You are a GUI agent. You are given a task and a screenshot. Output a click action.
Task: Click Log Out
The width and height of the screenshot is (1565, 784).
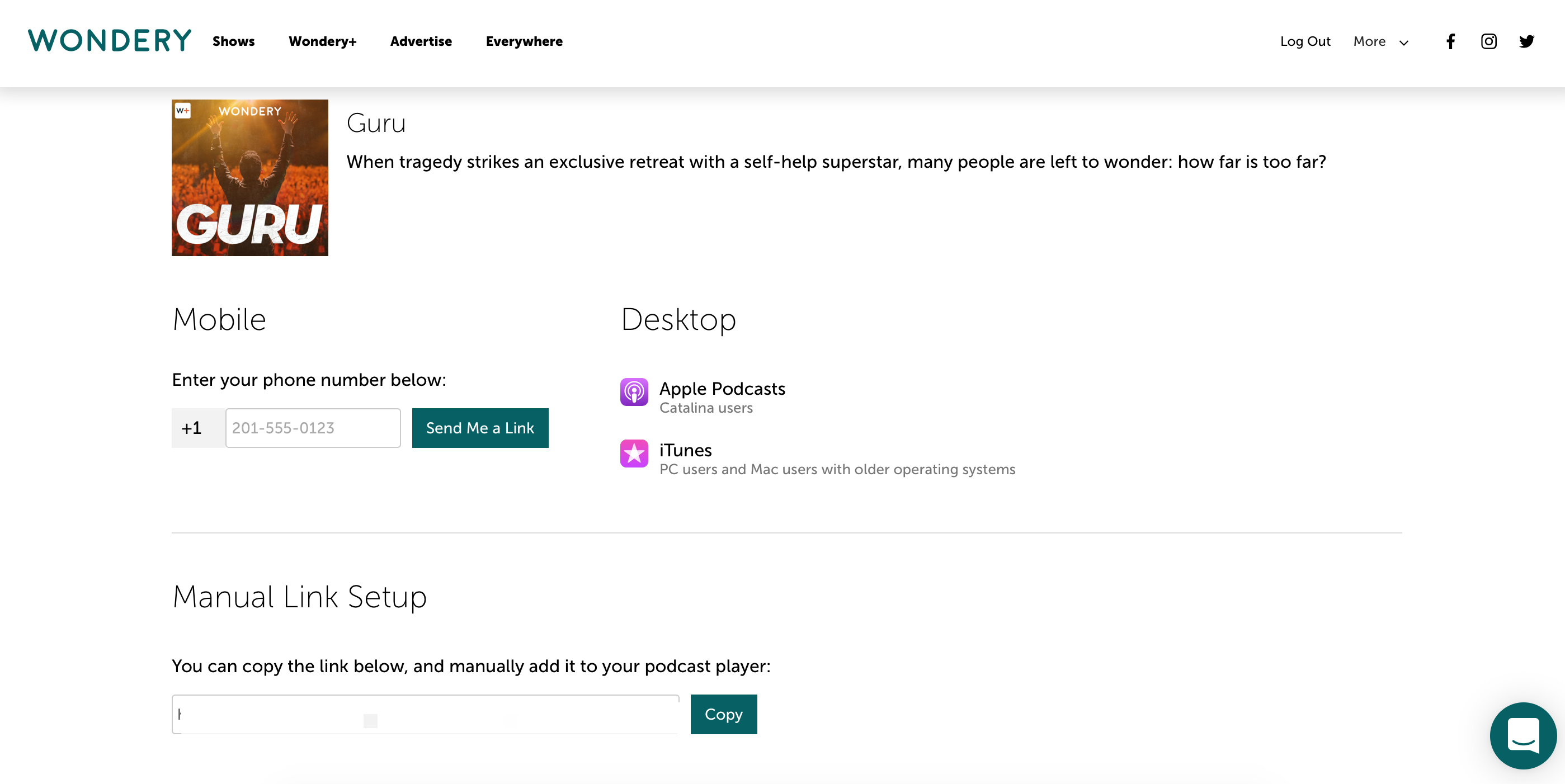tap(1305, 41)
